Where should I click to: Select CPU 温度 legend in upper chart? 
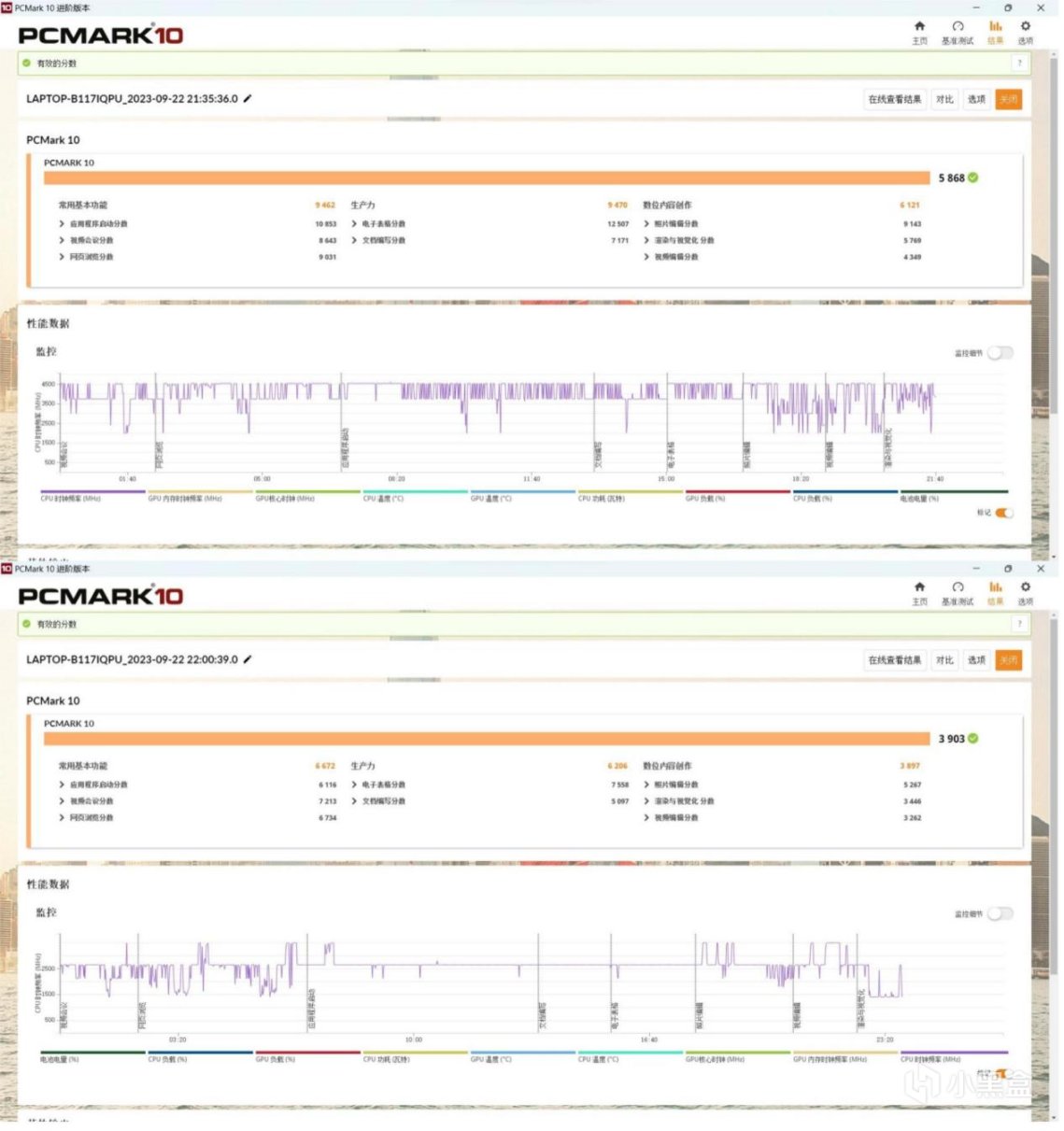415,496
